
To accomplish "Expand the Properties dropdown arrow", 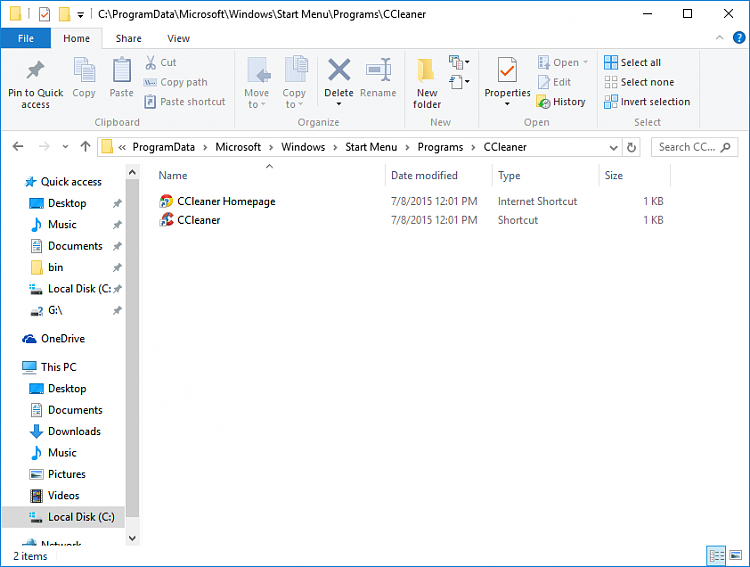I will tap(507, 104).
